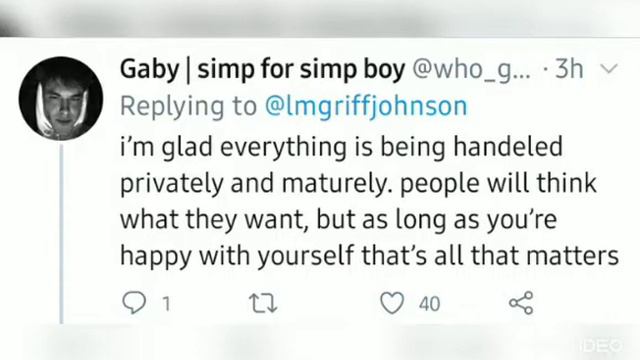Click the reply speech bubble icon
Image resolution: width=640 pixels, height=360 pixels.
[134, 303]
